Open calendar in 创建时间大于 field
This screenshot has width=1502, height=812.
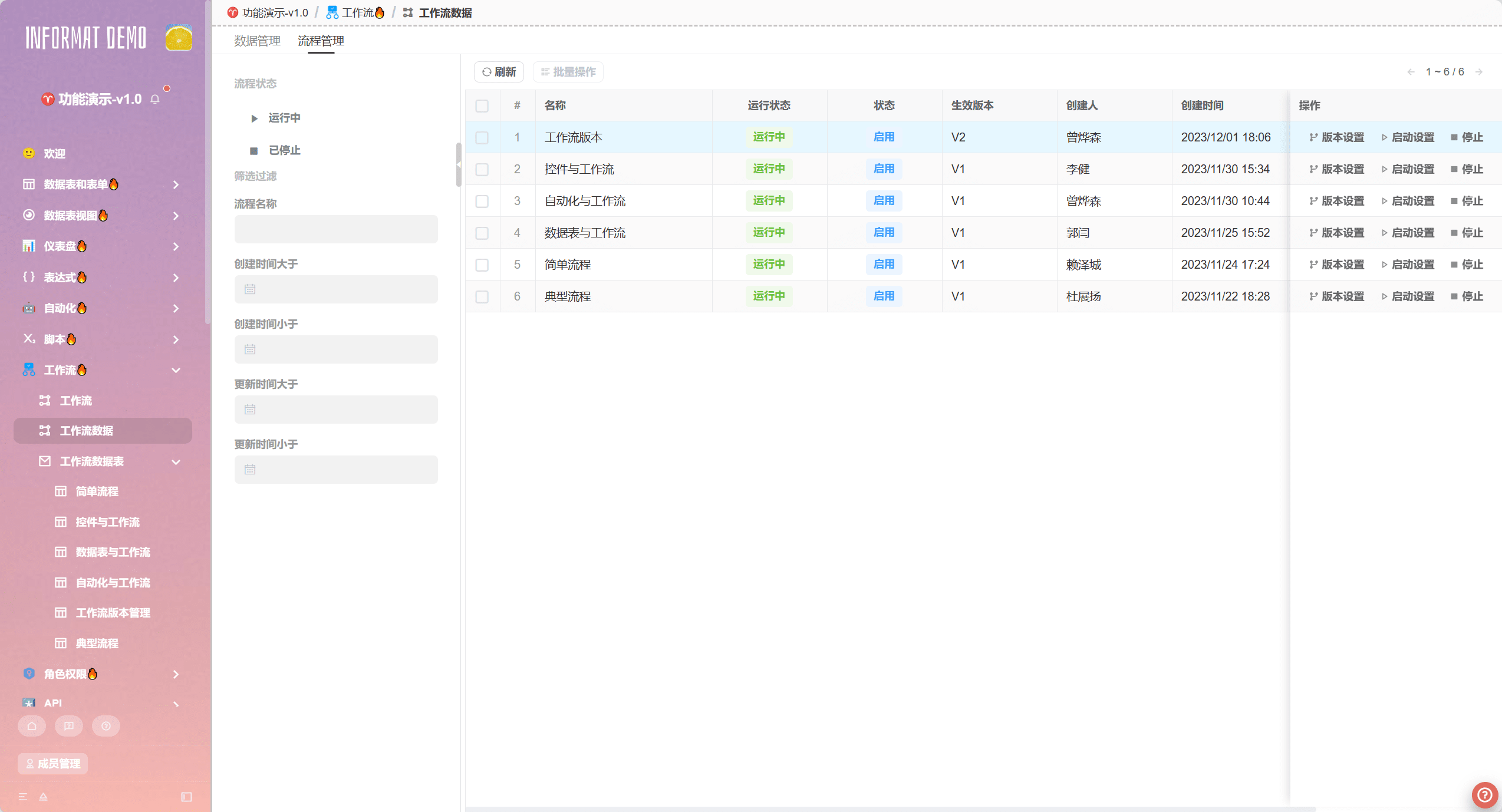[250, 289]
